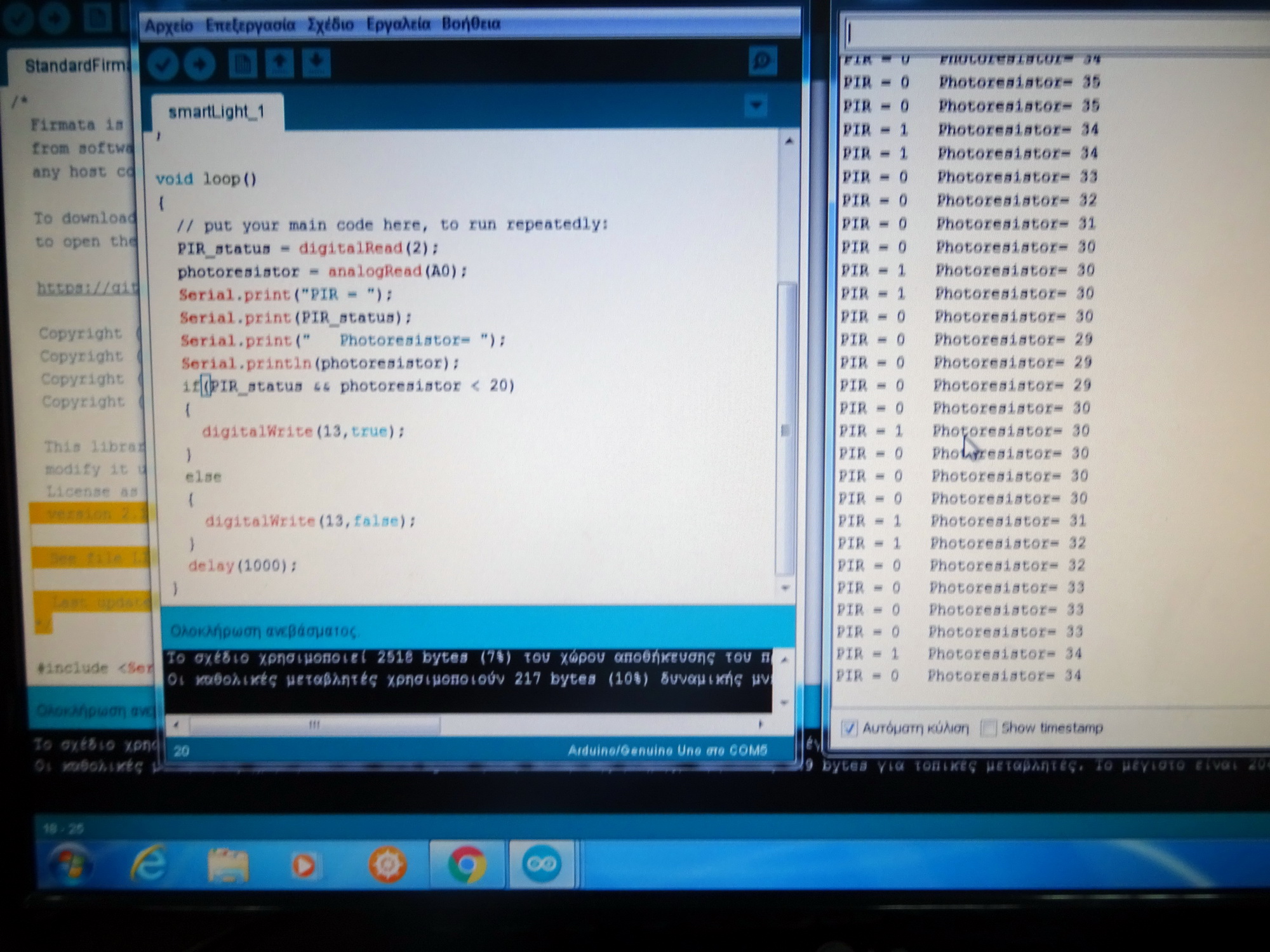Screen dimensions: 1270x952
Task: Click the 'Serial.print(PIR_status);' line
Action: click(296, 317)
